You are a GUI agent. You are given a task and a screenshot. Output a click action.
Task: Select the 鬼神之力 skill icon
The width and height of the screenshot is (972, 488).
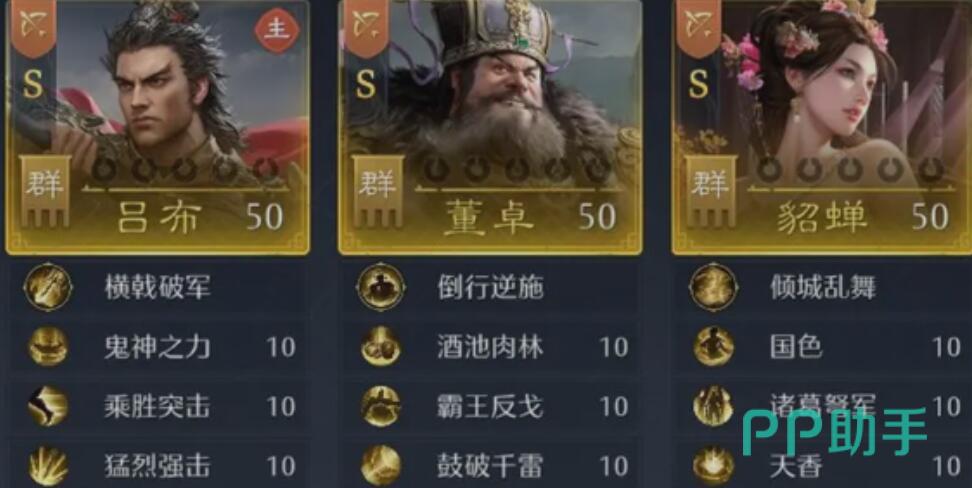click(x=48, y=346)
